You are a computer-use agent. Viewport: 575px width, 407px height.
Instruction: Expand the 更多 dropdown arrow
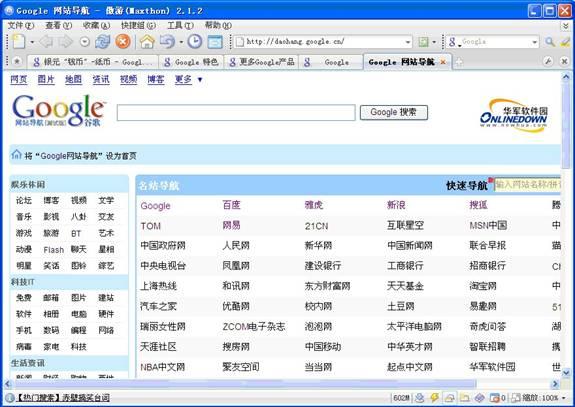point(200,80)
